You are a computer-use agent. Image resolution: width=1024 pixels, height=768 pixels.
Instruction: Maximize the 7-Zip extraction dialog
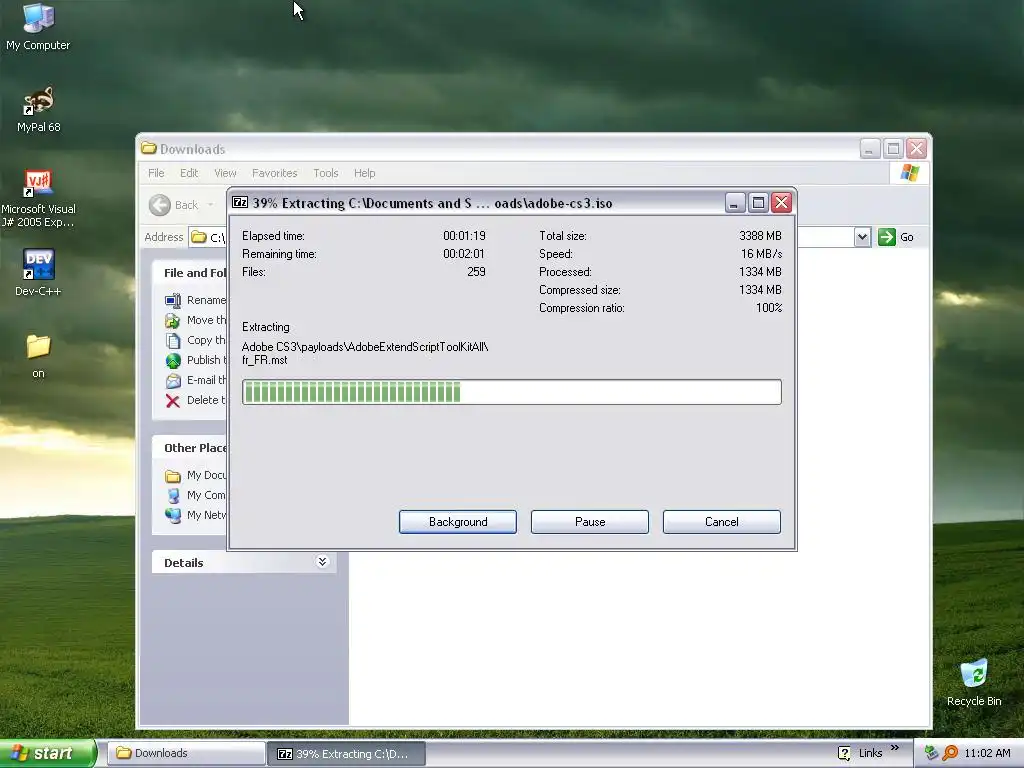coord(758,203)
